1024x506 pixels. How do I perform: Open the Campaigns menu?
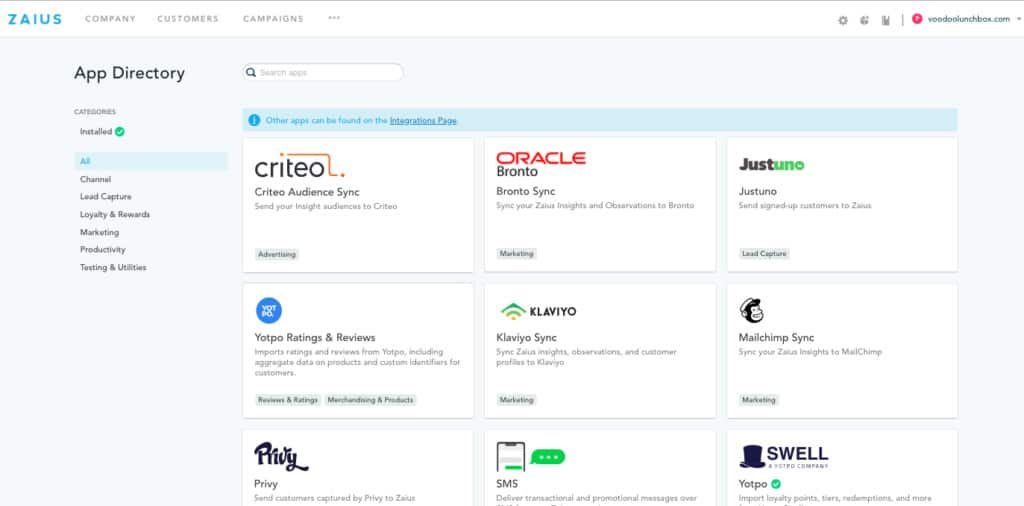point(273,19)
